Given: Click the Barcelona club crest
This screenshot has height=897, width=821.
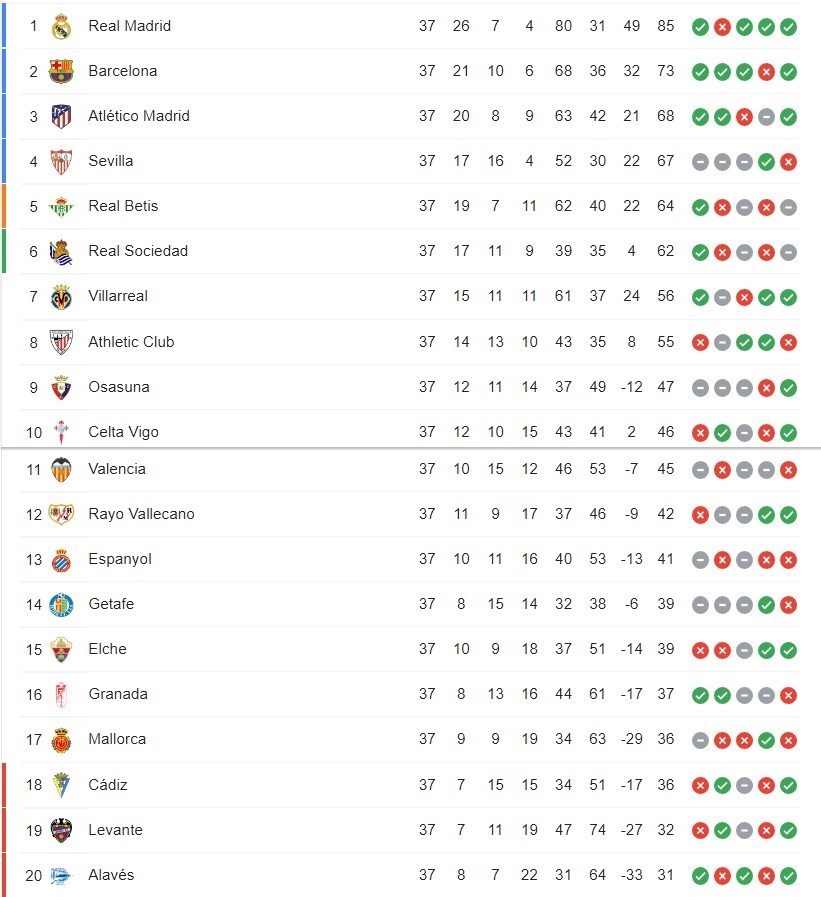Looking at the screenshot, I should [61, 71].
